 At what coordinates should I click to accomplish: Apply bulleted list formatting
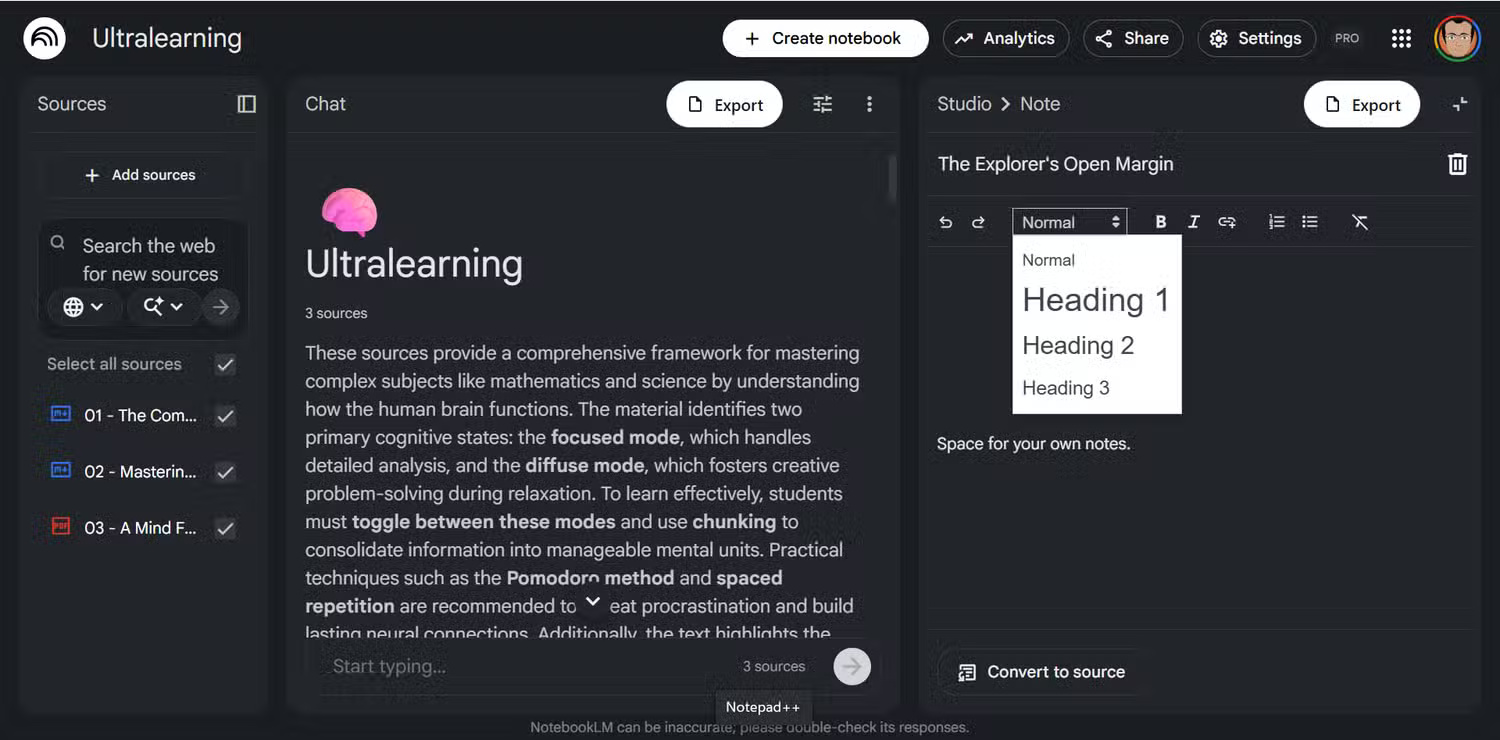click(1310, 222)
